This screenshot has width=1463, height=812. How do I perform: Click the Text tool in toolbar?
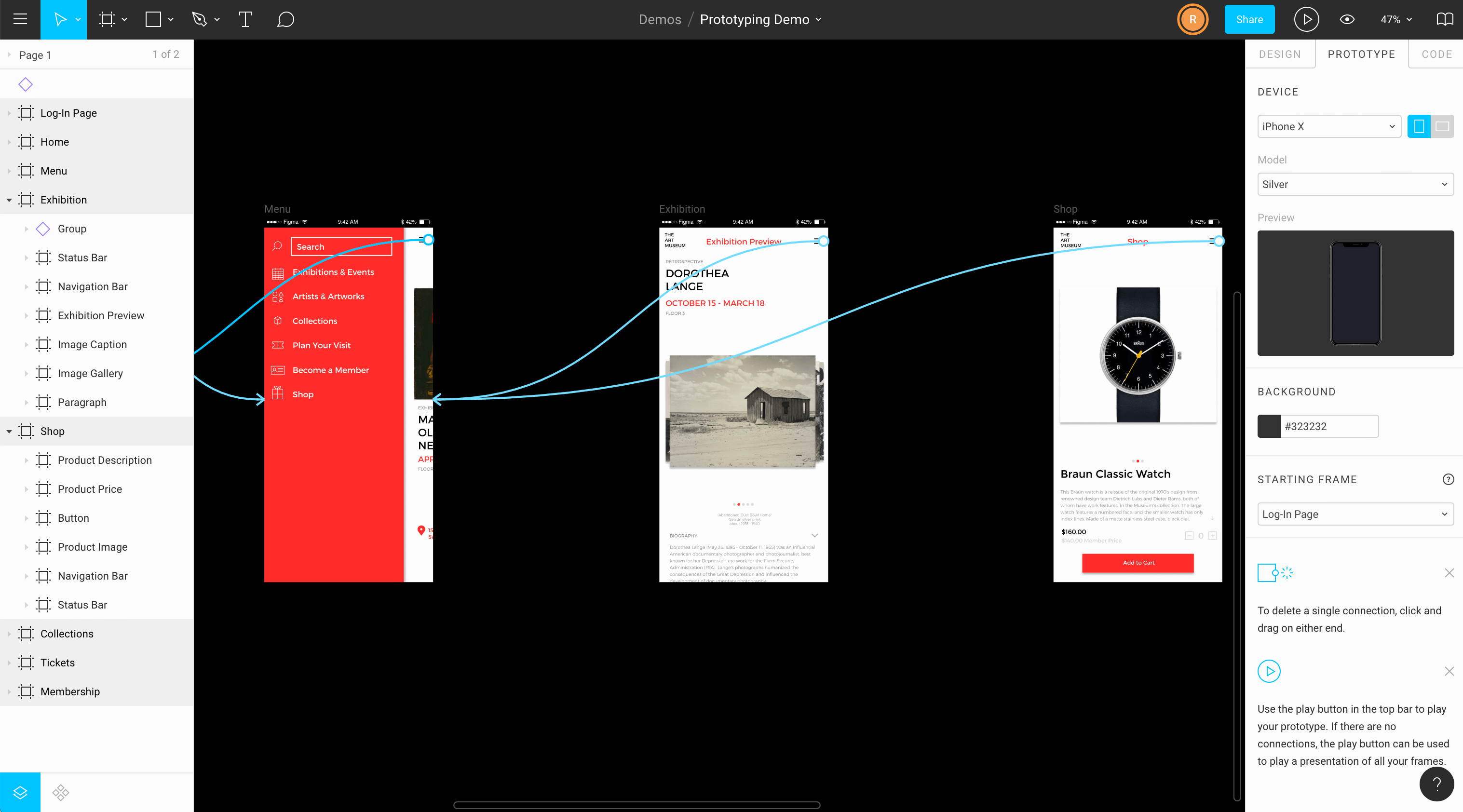click(x=245, y=20)
